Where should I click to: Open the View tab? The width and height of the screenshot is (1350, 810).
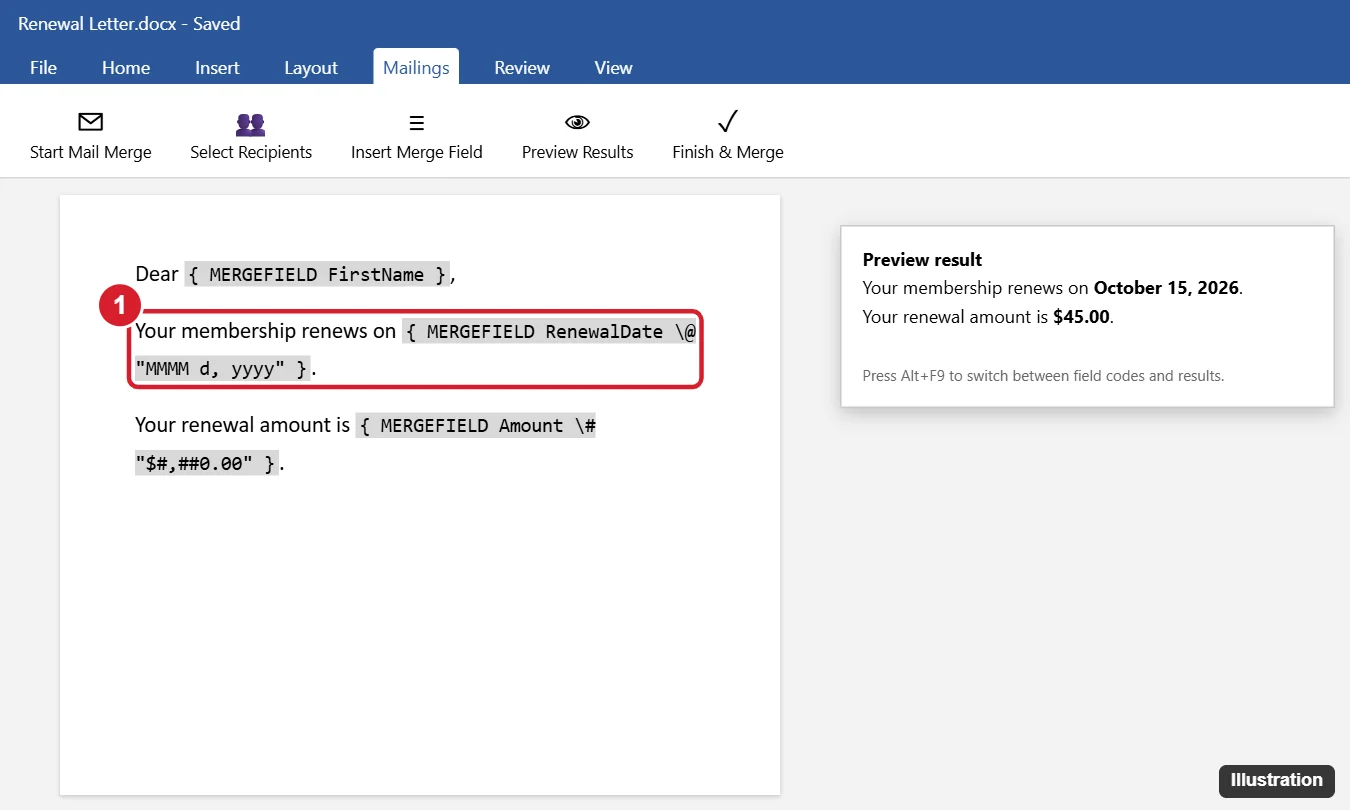click(x=614, y=68)
